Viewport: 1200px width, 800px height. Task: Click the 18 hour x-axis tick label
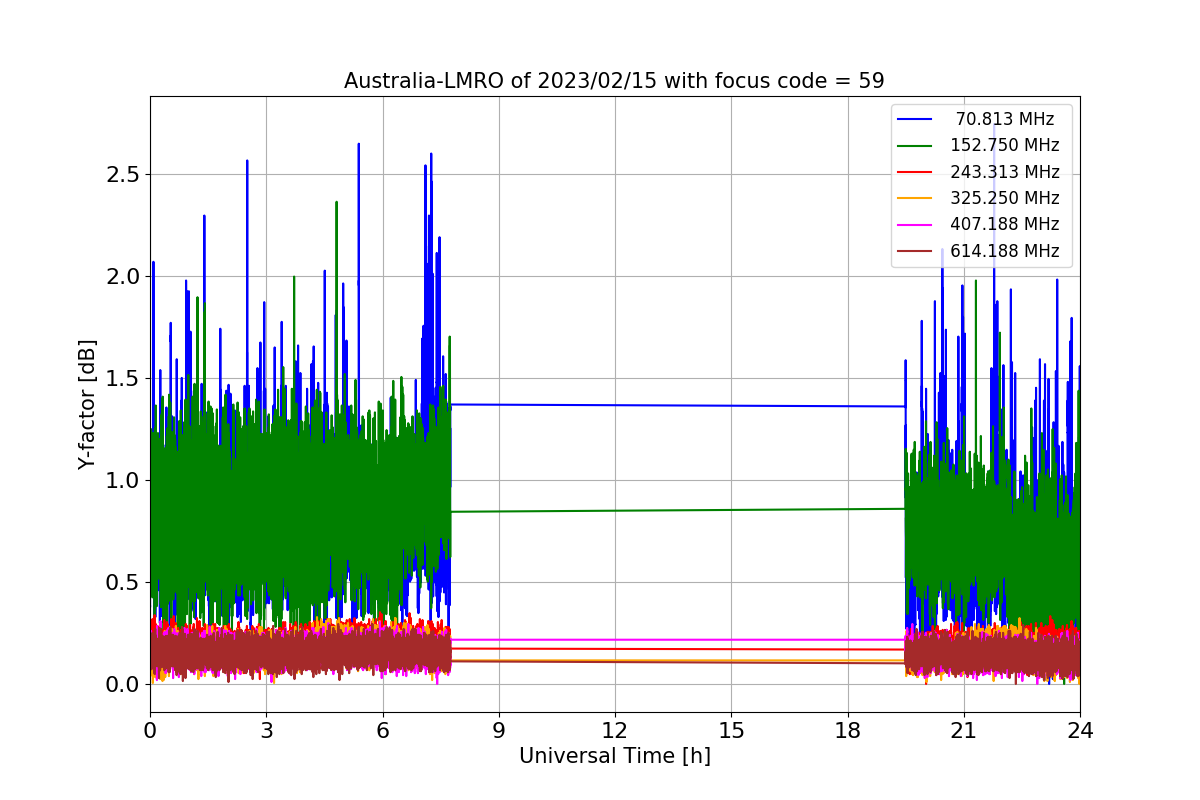[x=847, y=731]
